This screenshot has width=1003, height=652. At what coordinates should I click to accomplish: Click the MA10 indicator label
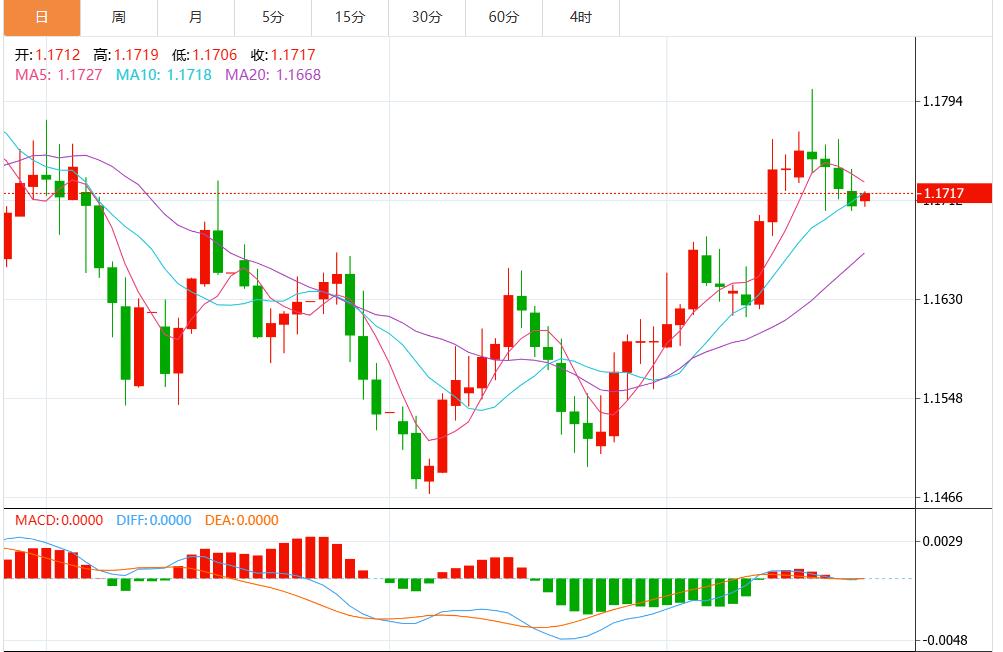tap(164, 74)
